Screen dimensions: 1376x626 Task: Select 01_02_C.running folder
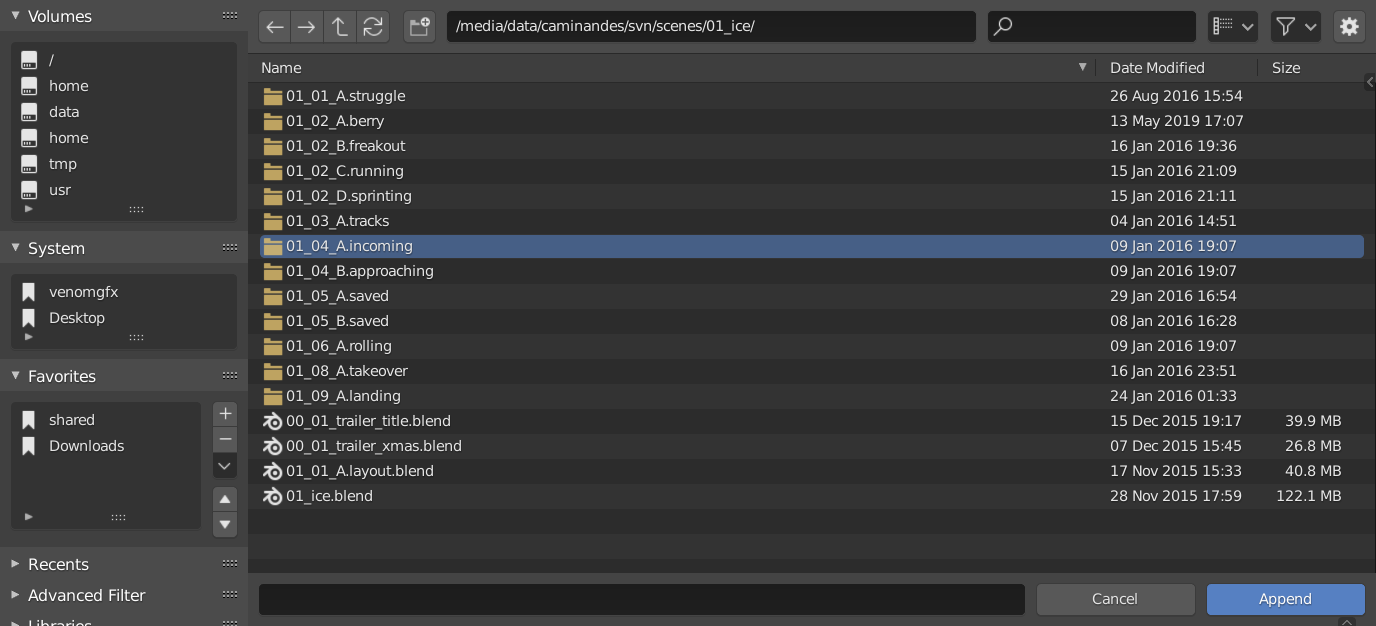812,171
